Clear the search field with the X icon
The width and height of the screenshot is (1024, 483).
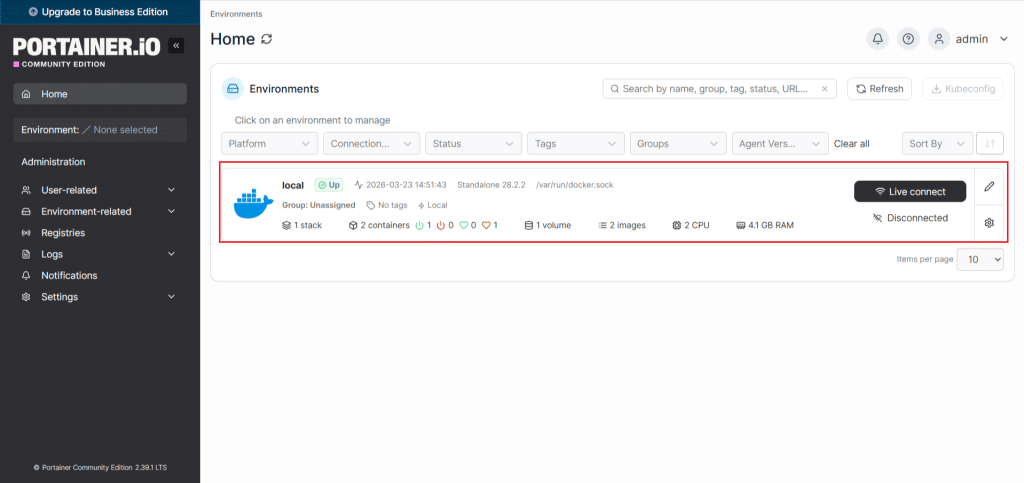click(x=824, y=89)
